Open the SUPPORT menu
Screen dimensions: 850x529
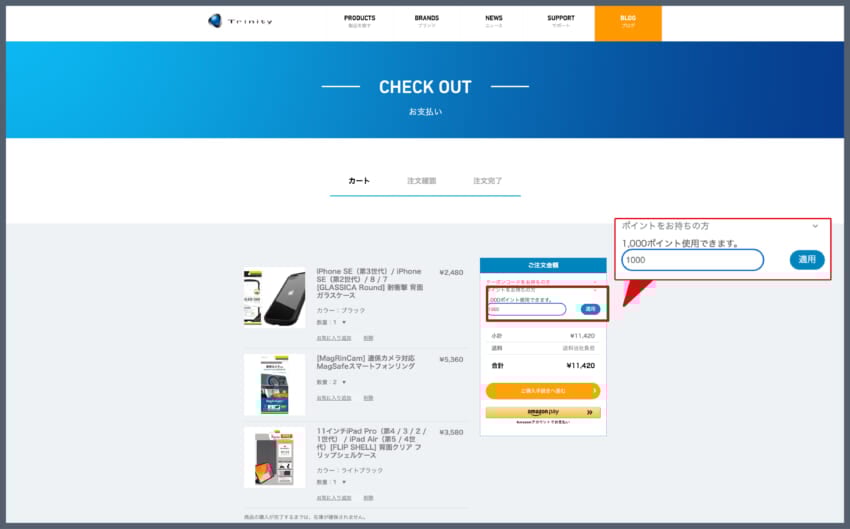click(561, 21)
